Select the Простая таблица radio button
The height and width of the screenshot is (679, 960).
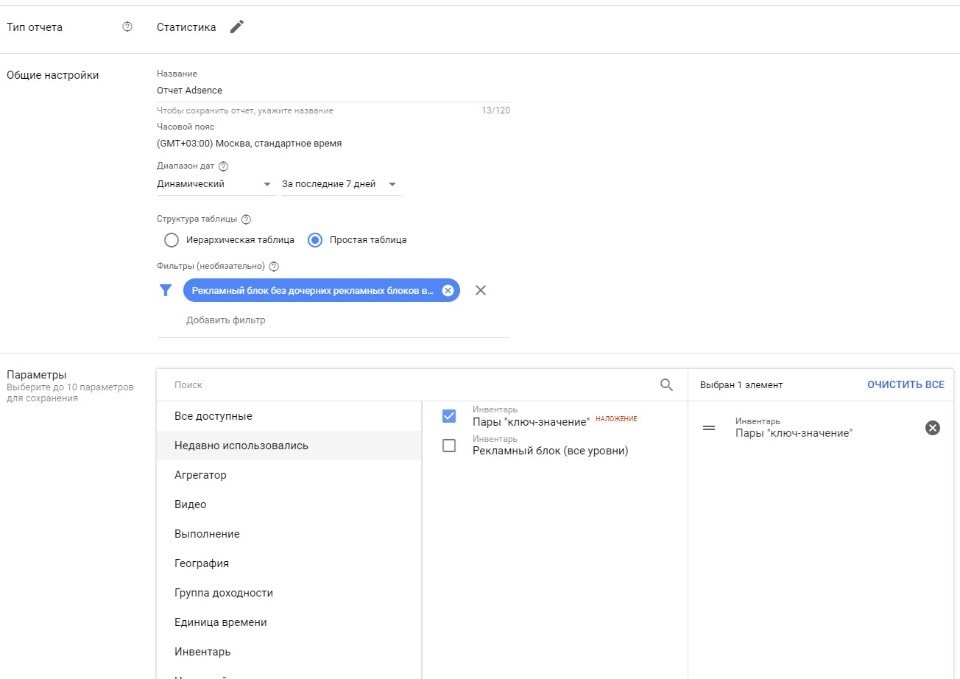point(315,240)
